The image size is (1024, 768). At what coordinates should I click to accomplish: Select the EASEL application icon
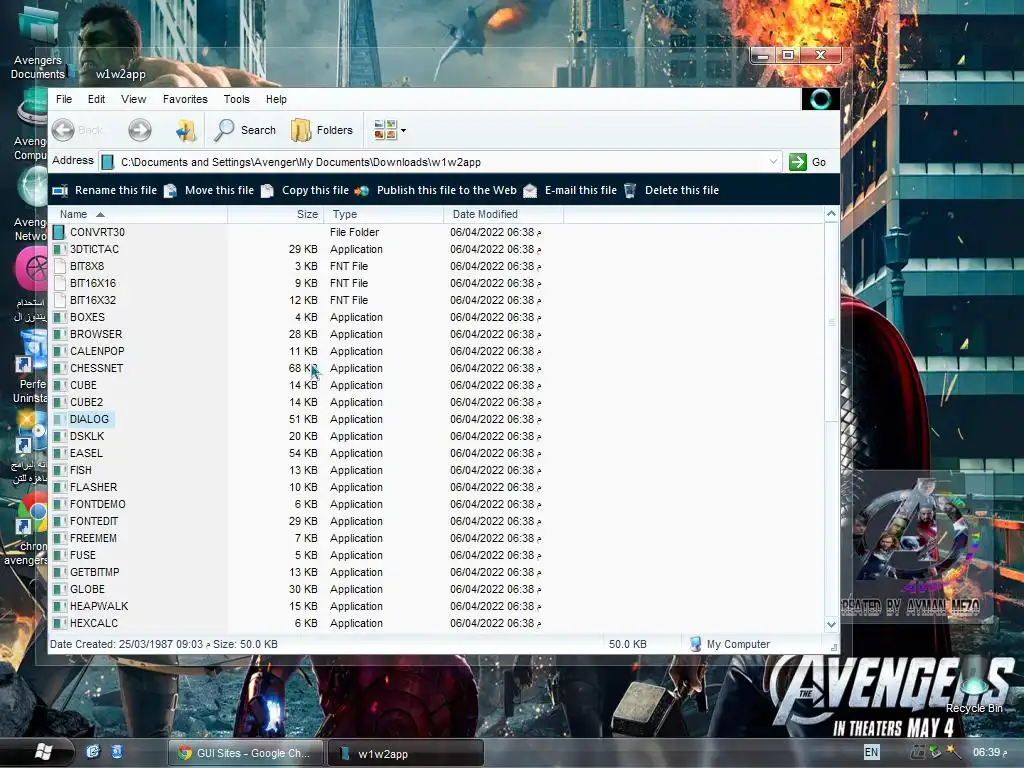coord(59,453)
